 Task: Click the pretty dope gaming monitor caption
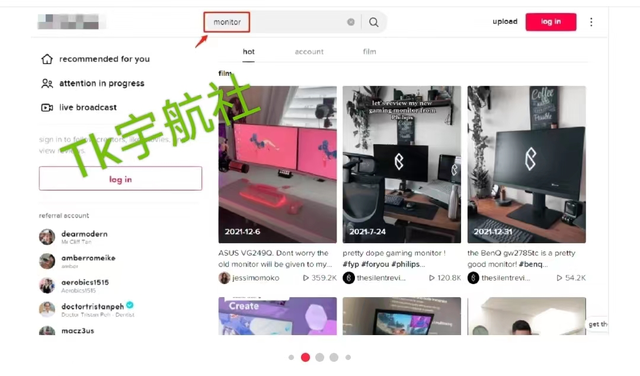[394, 258]
